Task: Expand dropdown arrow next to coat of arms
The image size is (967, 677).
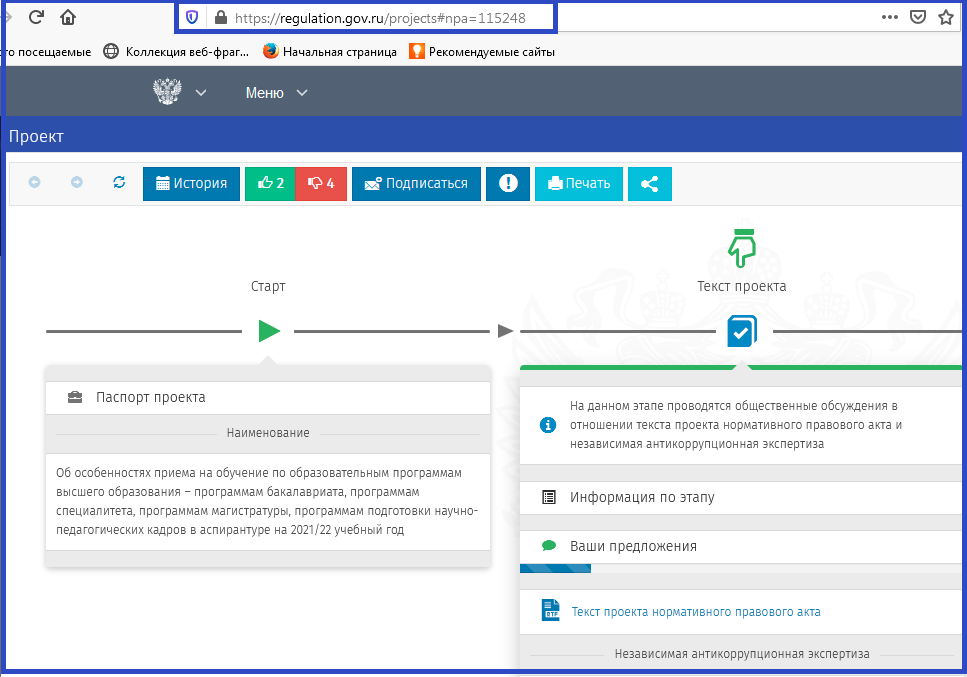Action: 200,92
